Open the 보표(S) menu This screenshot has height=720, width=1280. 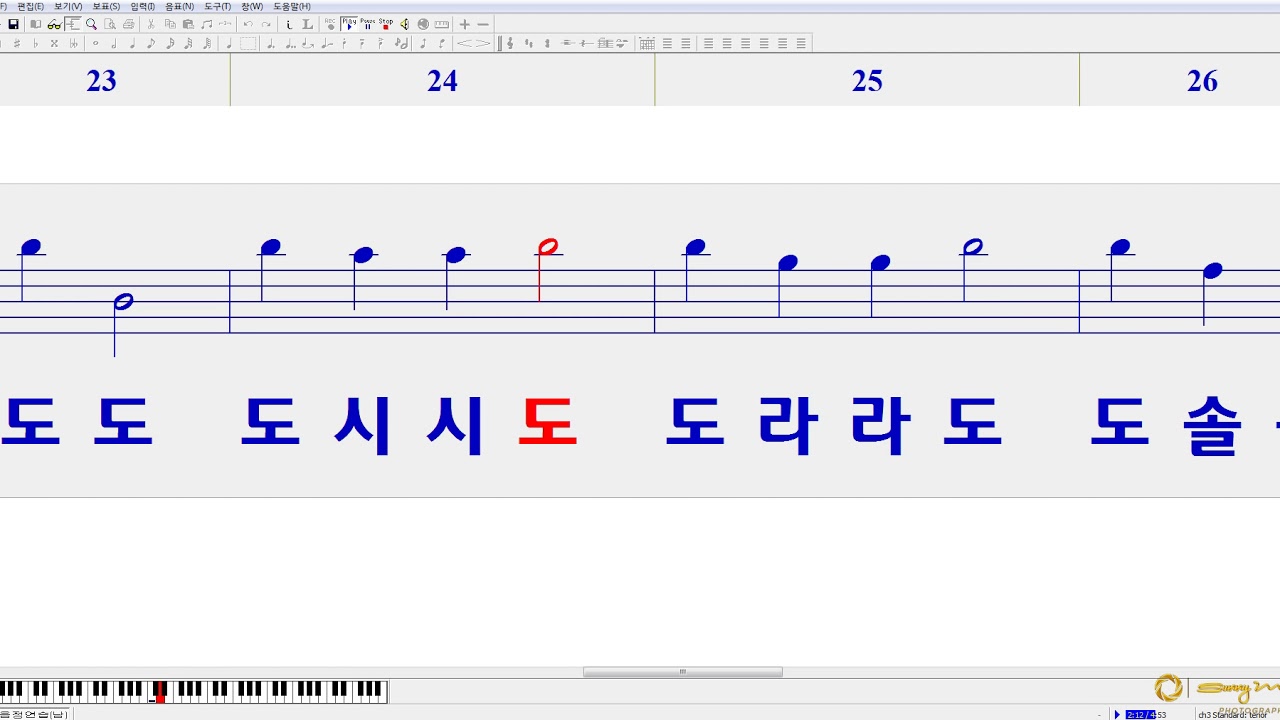pos(106,6)
